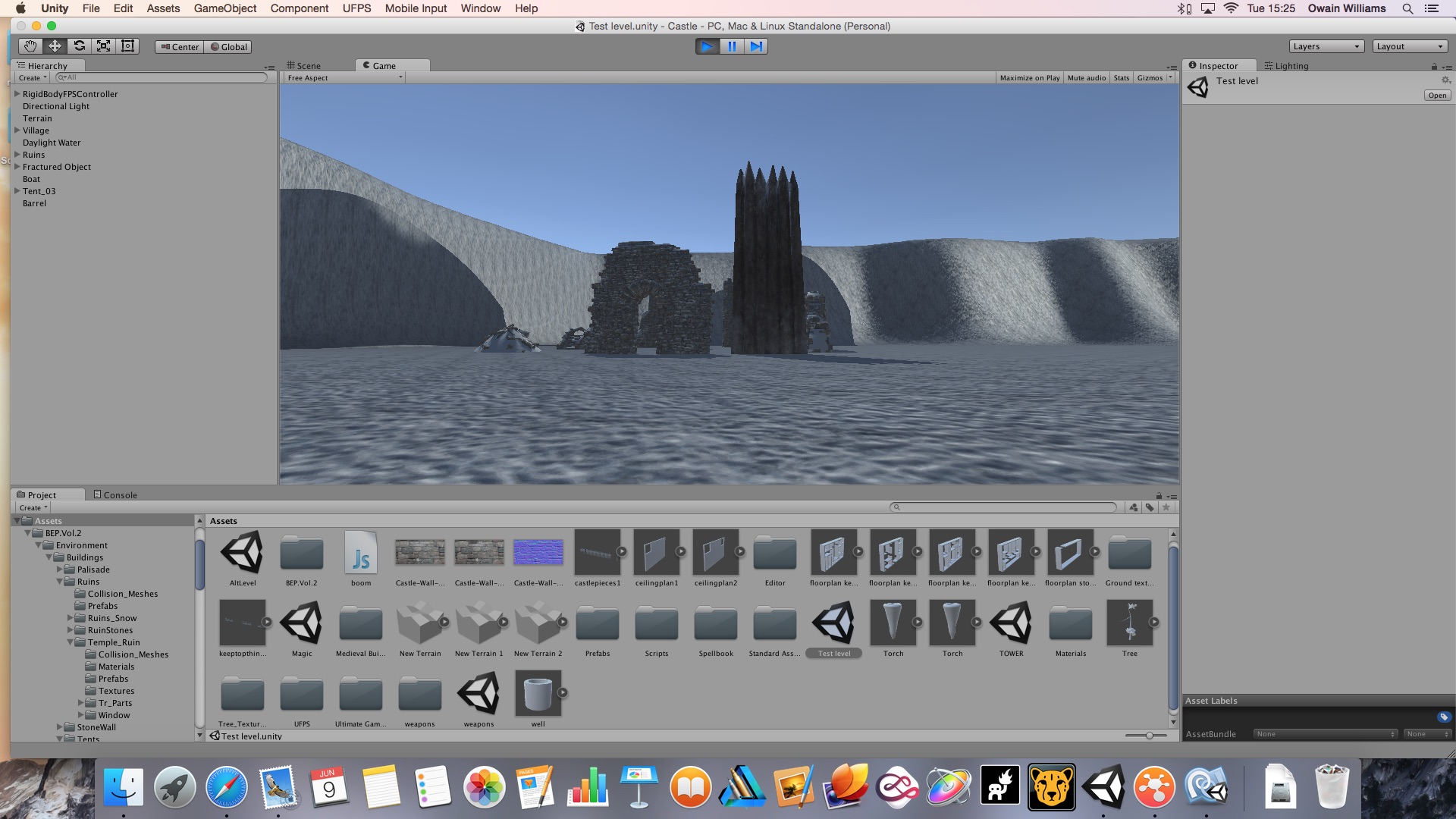1456x819 pixels.
Task: Select the Scale tool
Action: (x=103, y=46)
